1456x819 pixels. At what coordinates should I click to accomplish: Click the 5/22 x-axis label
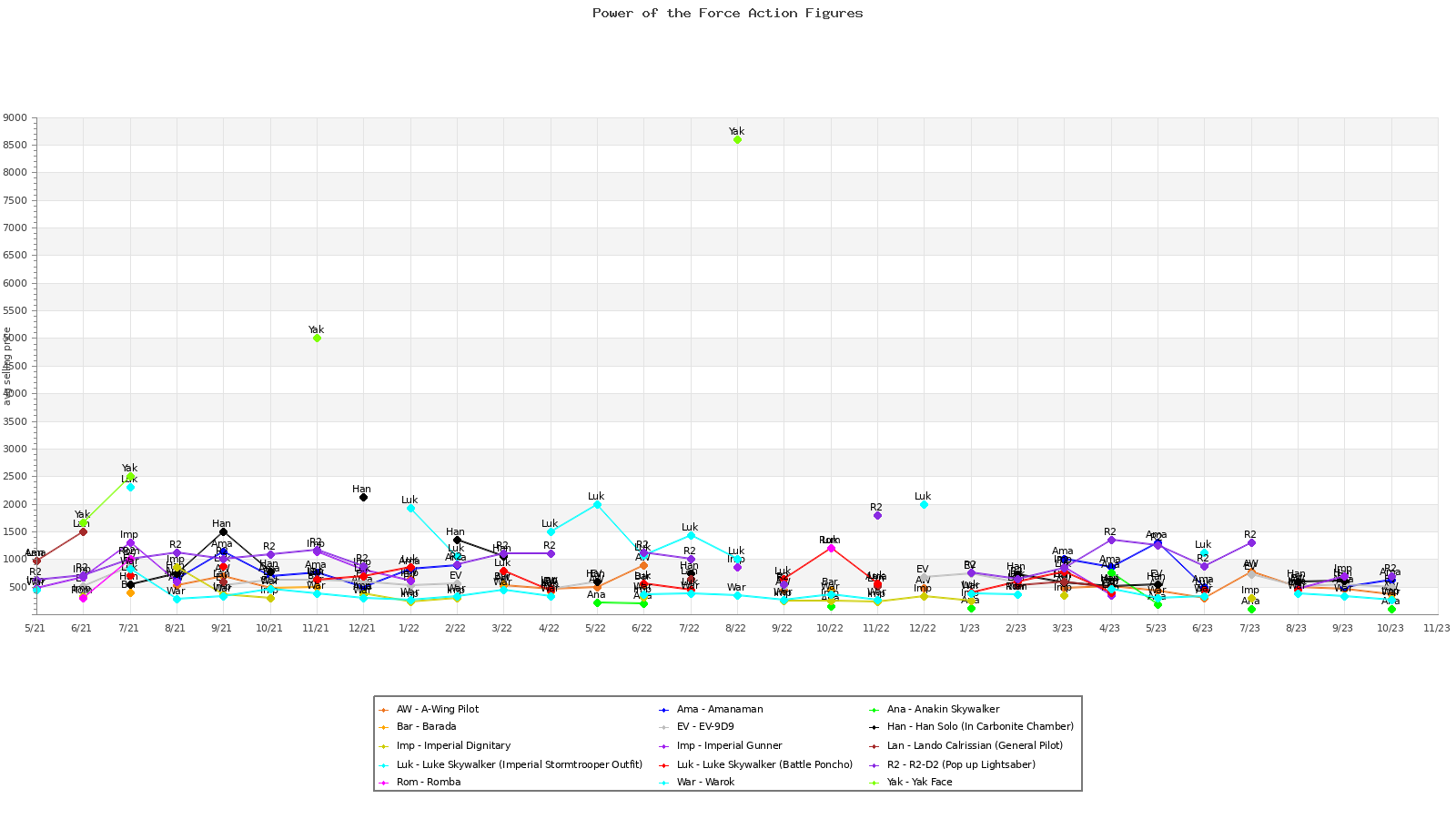point(596,628)
